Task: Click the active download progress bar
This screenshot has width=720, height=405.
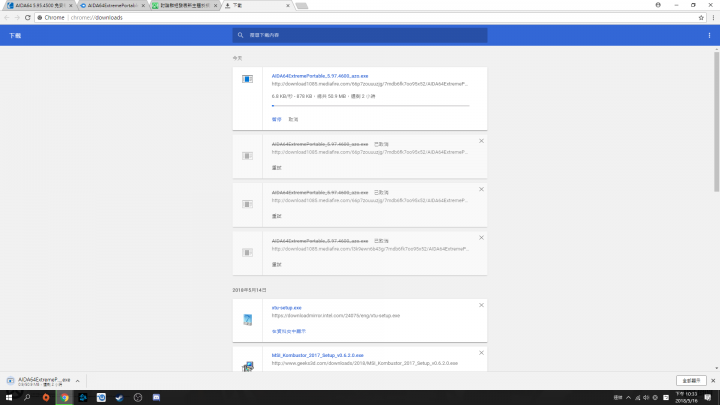Action: 370,106
